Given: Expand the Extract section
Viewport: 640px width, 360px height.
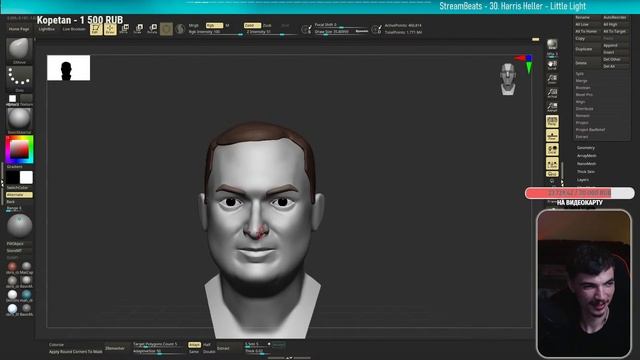Looking at the screenshot, I should pyautogui.click(x=582, y=136).
